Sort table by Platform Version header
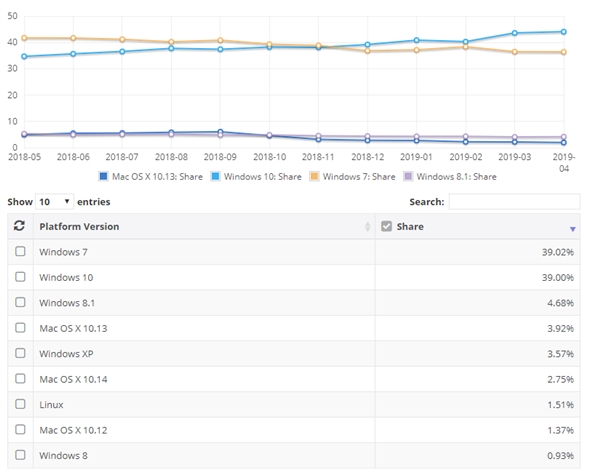The width and height of the screenshot is (600, 469). click(79, 226)
